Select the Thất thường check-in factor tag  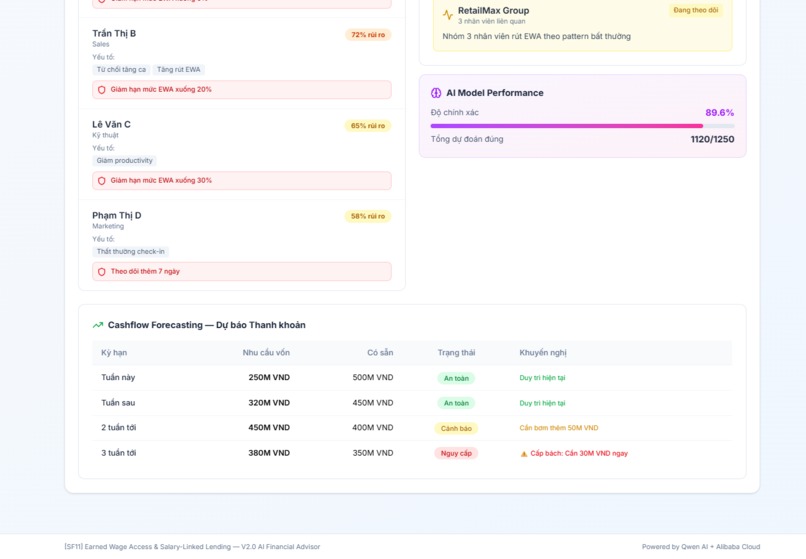click(x=131, y=251)
